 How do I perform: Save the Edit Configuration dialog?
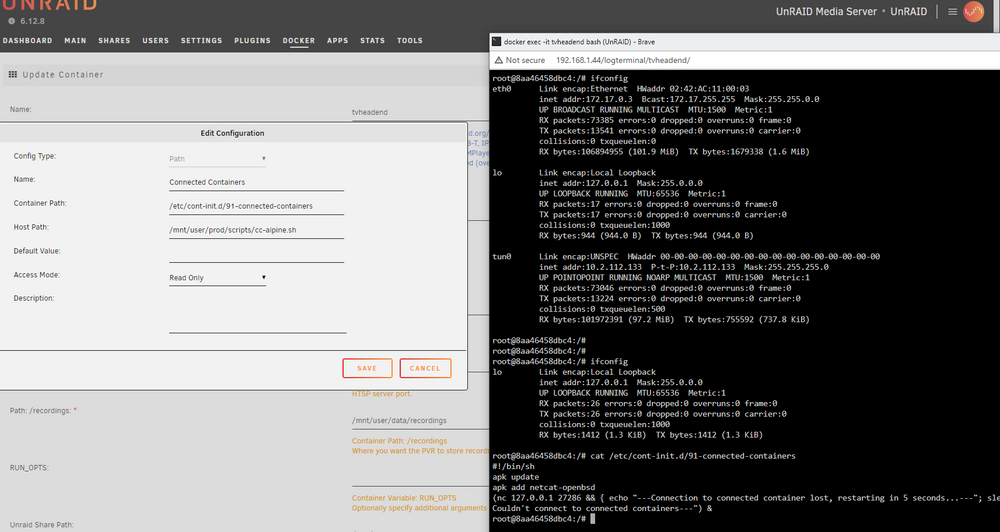click(367, 368)
